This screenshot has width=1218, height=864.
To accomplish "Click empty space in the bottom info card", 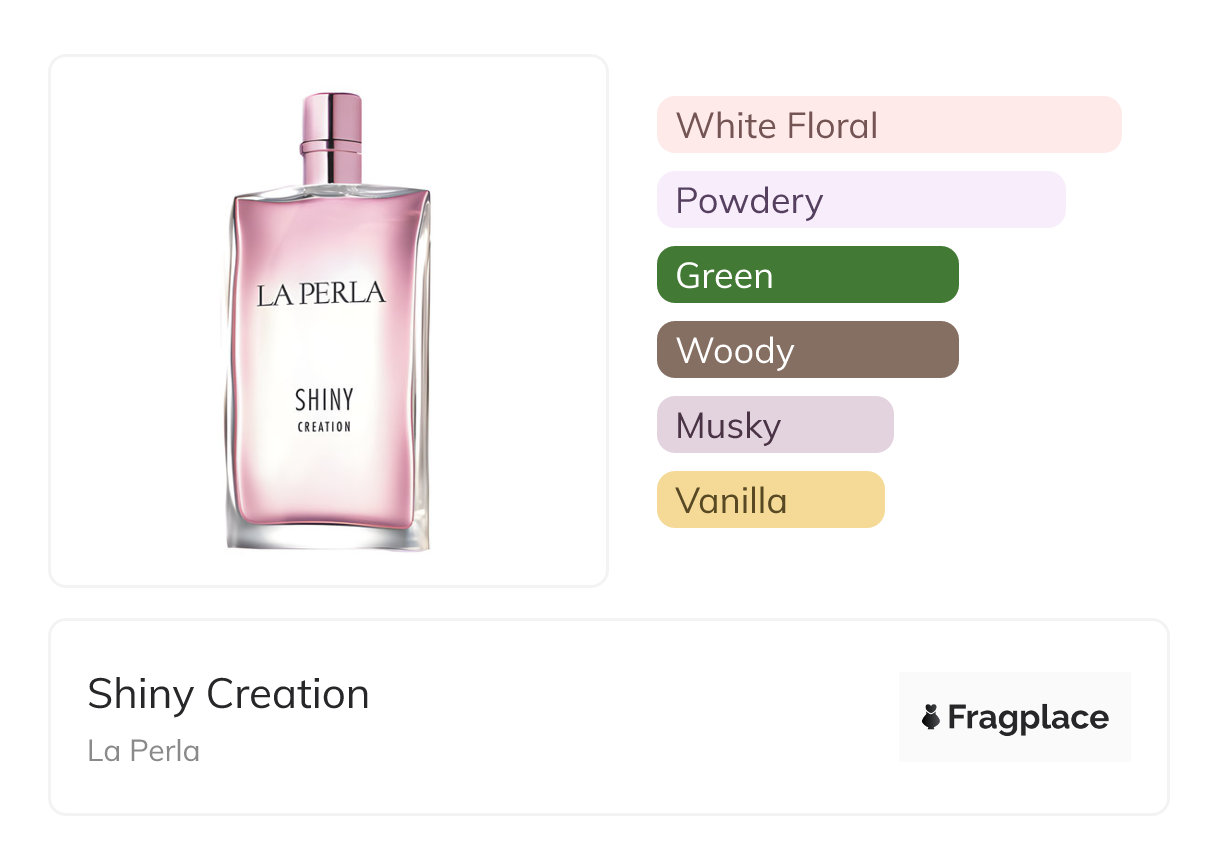I will click(620, 720).
